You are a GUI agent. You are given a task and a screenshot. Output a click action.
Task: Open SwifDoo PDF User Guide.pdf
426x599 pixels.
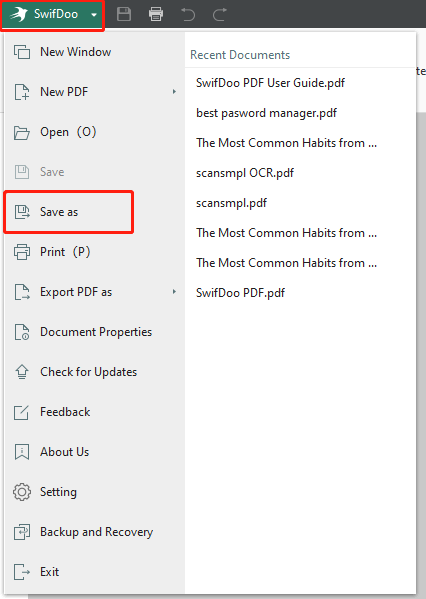point(270,83)
